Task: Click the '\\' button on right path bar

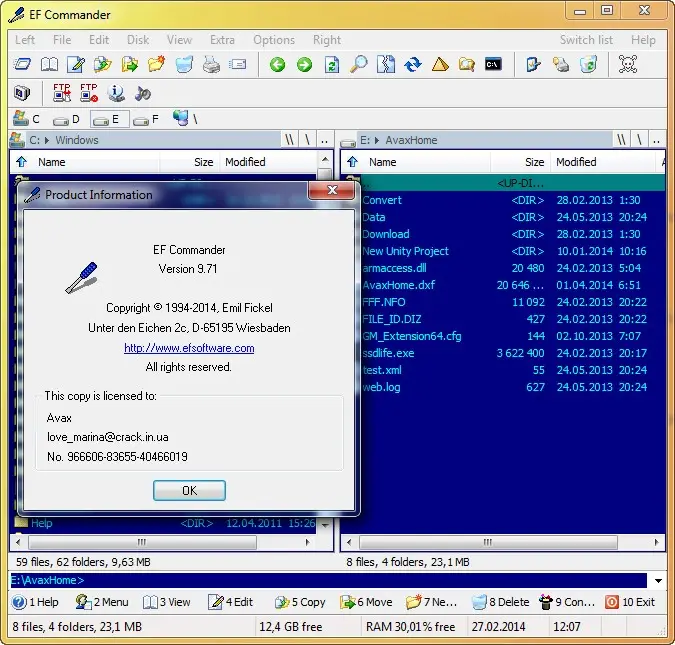Action: coord(621,140)
